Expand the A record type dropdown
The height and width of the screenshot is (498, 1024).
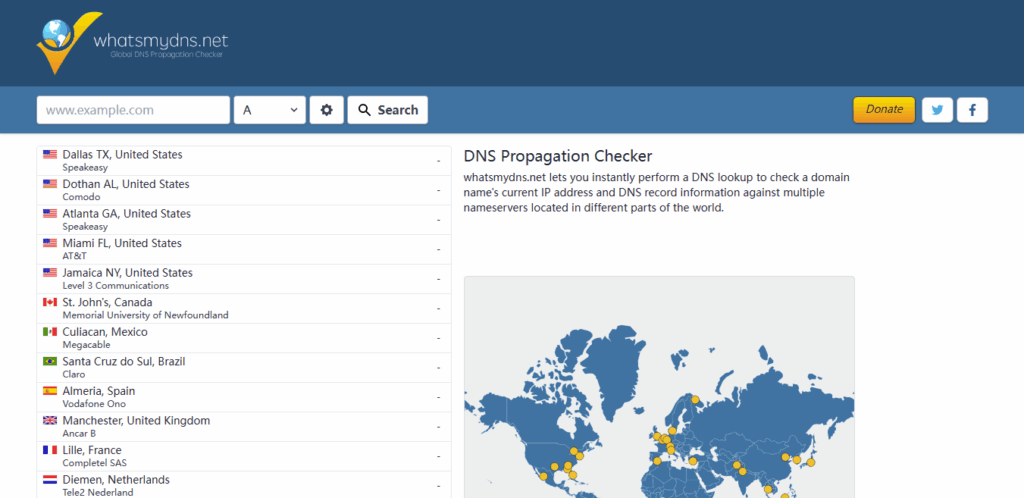(270, 110)
